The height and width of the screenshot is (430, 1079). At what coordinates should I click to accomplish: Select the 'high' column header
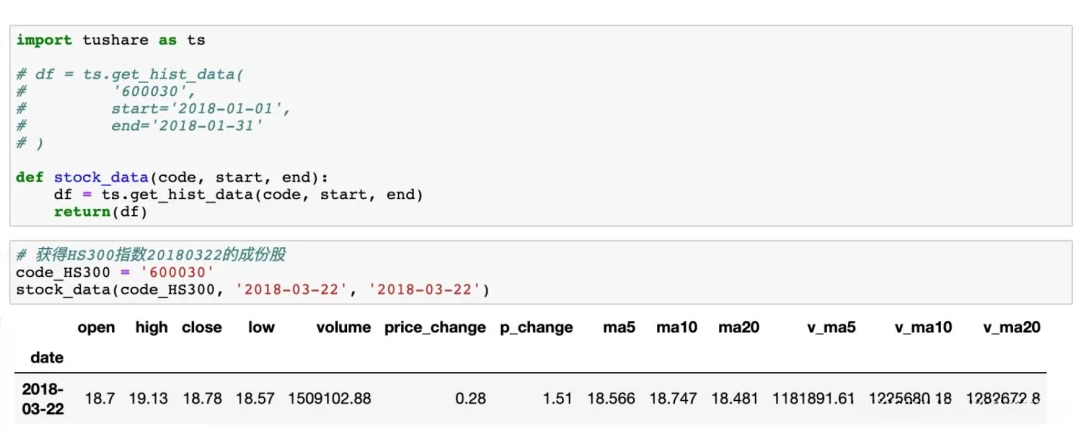[x=151, y=327]
